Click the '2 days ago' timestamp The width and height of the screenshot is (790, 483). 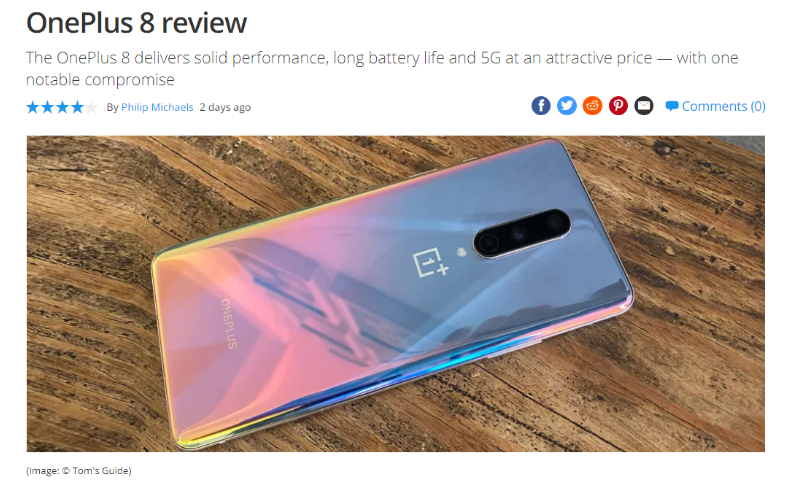click(225, 107)
